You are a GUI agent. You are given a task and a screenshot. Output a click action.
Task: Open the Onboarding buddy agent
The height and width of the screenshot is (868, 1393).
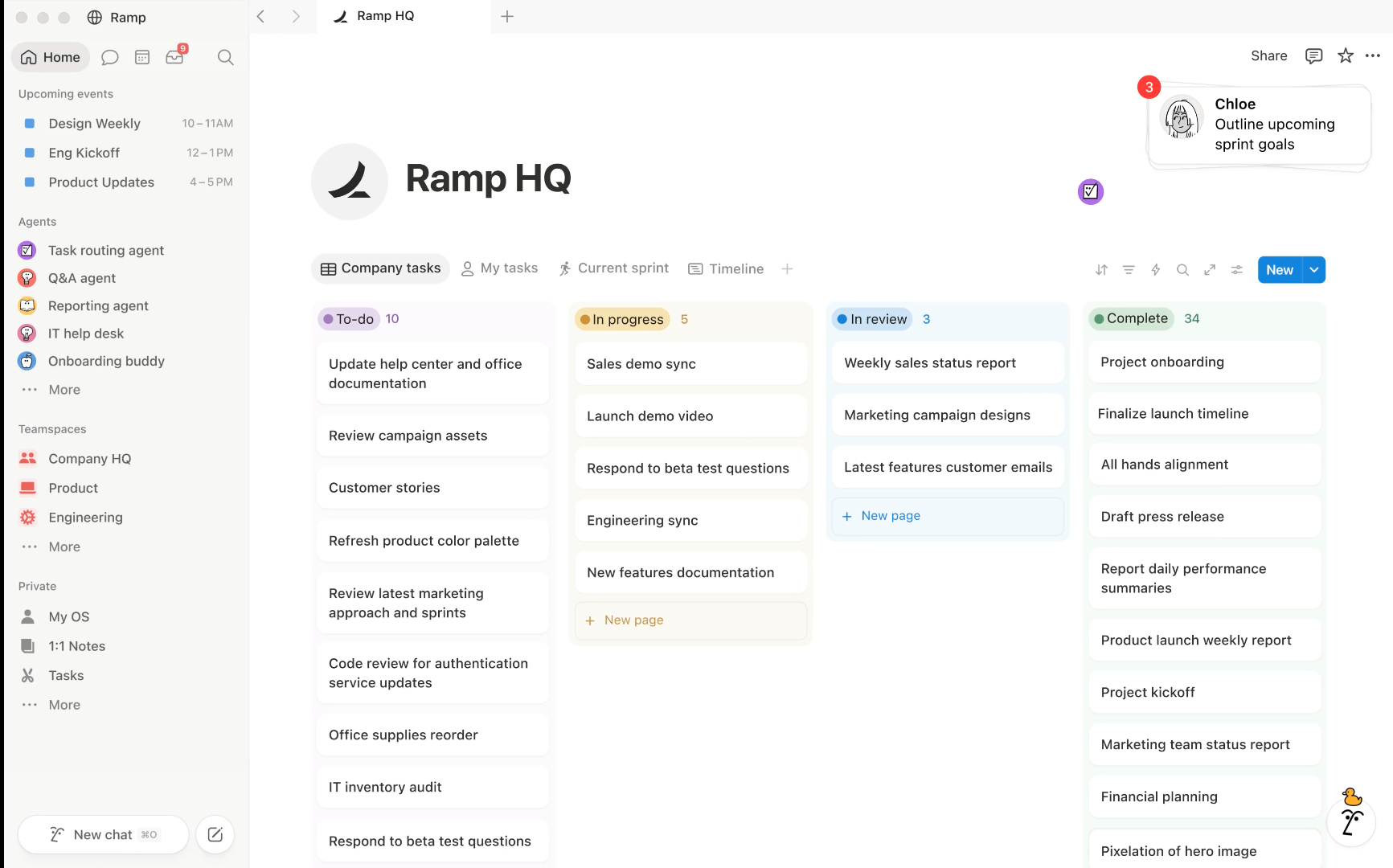click(91, 362)
